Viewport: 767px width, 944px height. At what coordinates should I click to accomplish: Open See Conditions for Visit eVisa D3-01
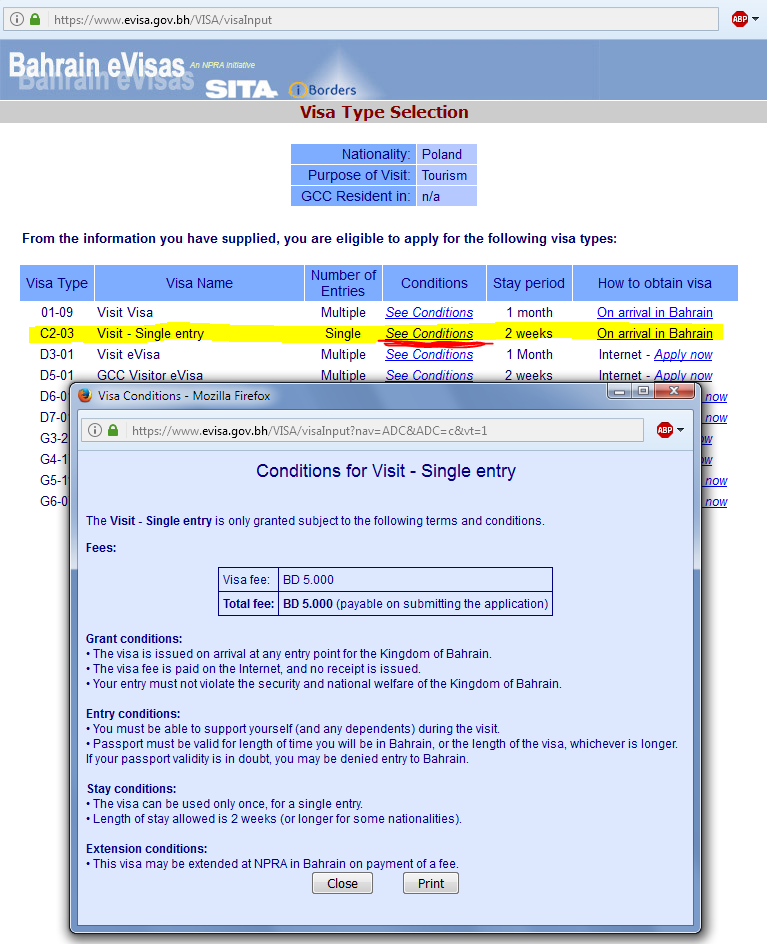(x=429, y=355)
